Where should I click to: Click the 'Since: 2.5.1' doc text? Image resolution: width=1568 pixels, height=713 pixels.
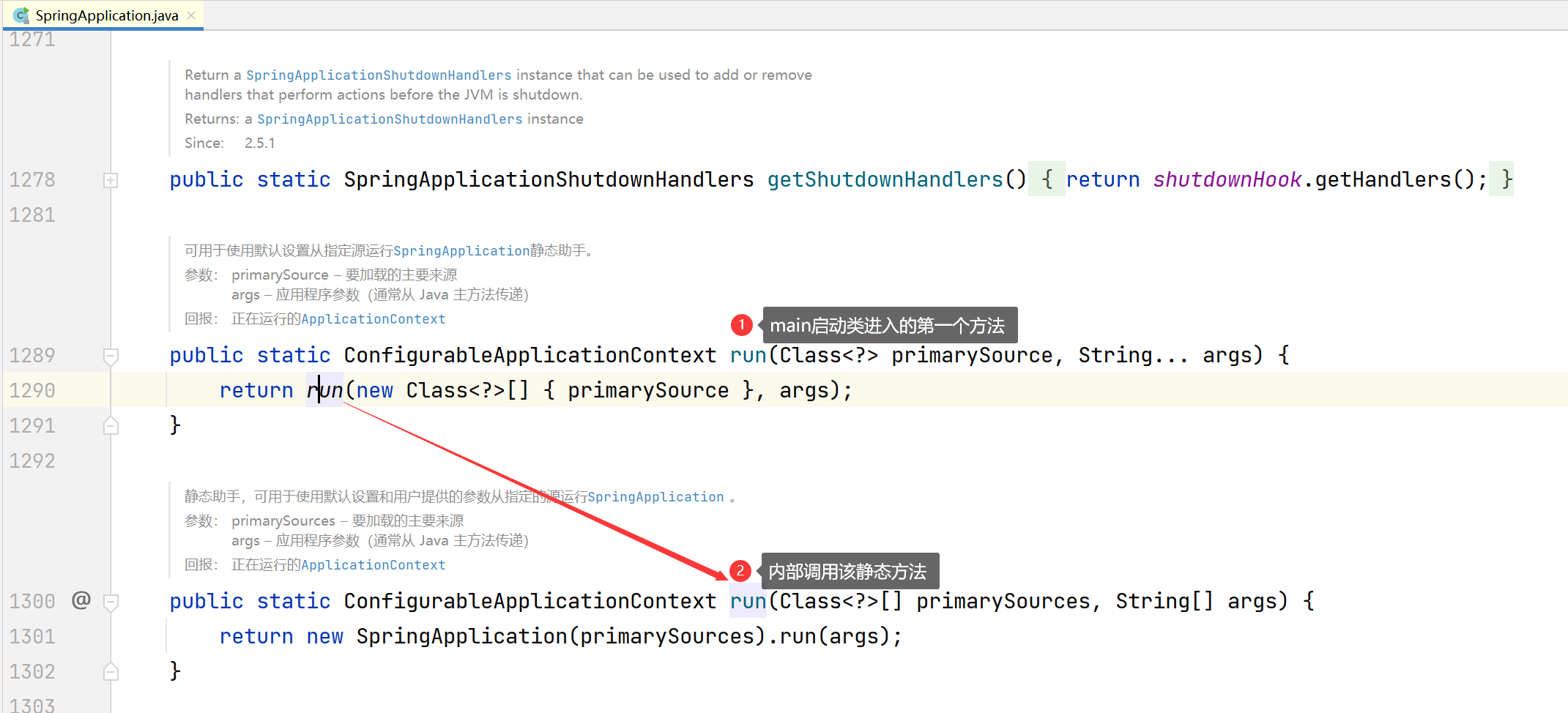230,143
